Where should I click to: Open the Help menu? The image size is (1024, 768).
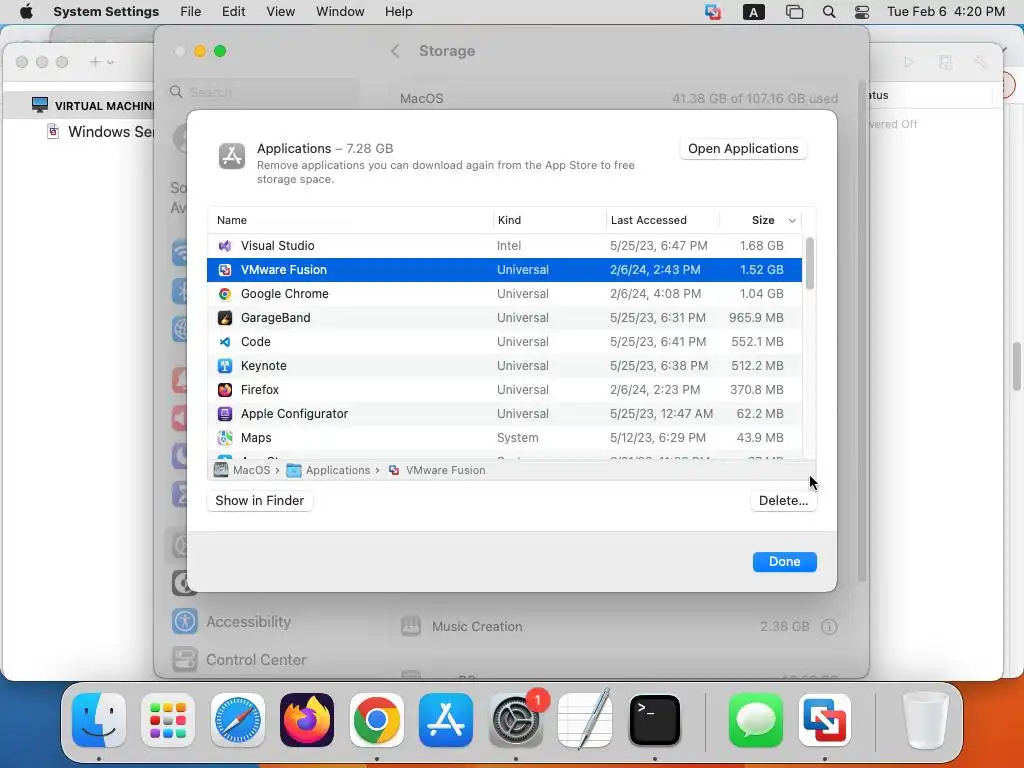(398, 12)
